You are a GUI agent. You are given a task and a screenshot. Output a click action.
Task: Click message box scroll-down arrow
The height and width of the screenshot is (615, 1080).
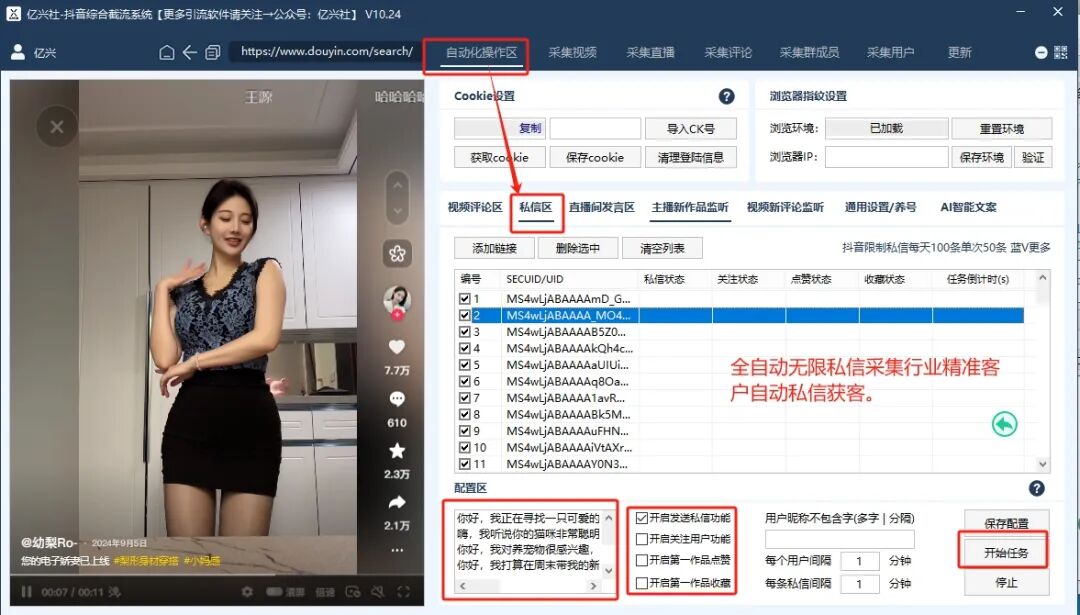608,571
